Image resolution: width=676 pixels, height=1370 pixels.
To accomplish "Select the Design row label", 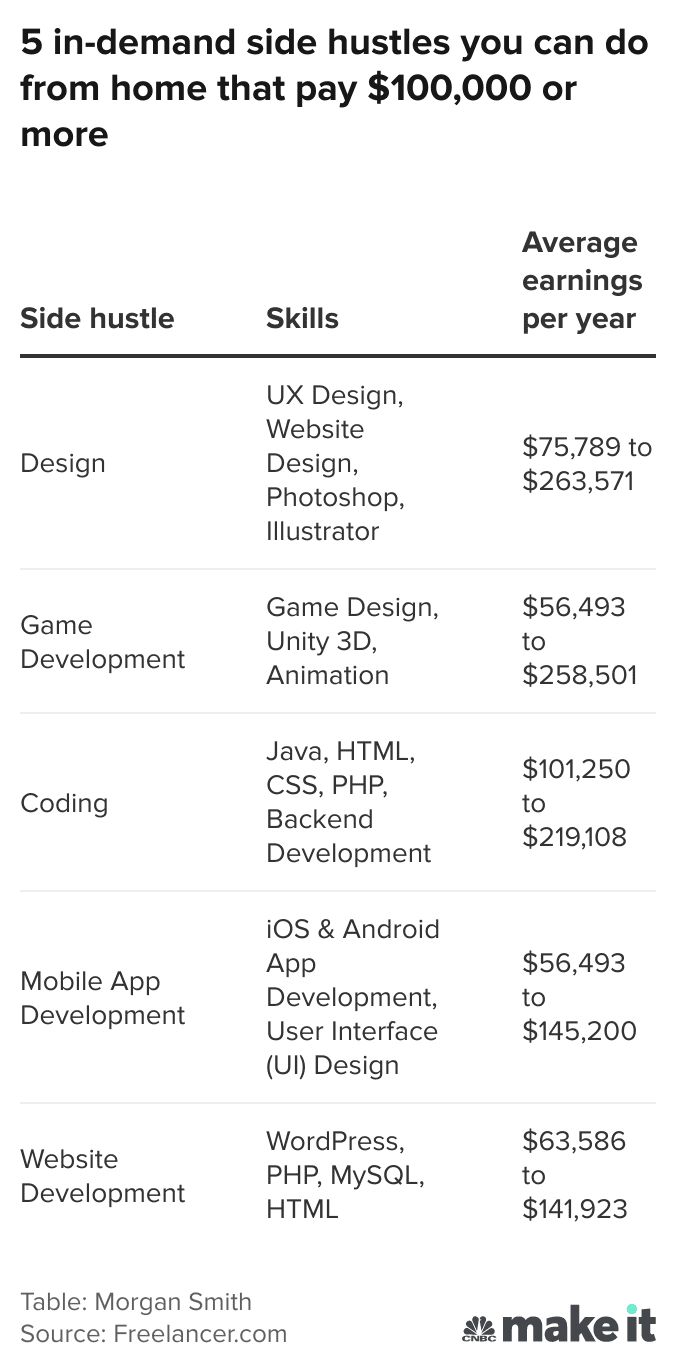I will [63, 463].
